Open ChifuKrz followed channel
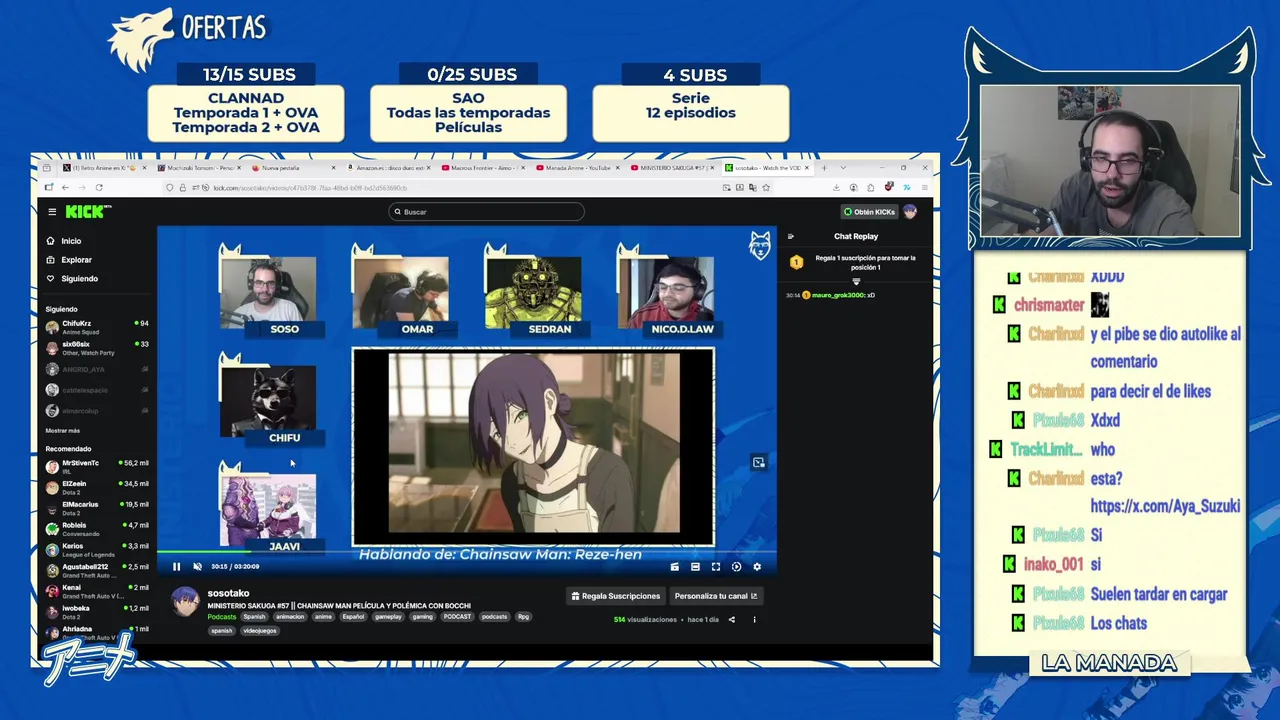 97,327
